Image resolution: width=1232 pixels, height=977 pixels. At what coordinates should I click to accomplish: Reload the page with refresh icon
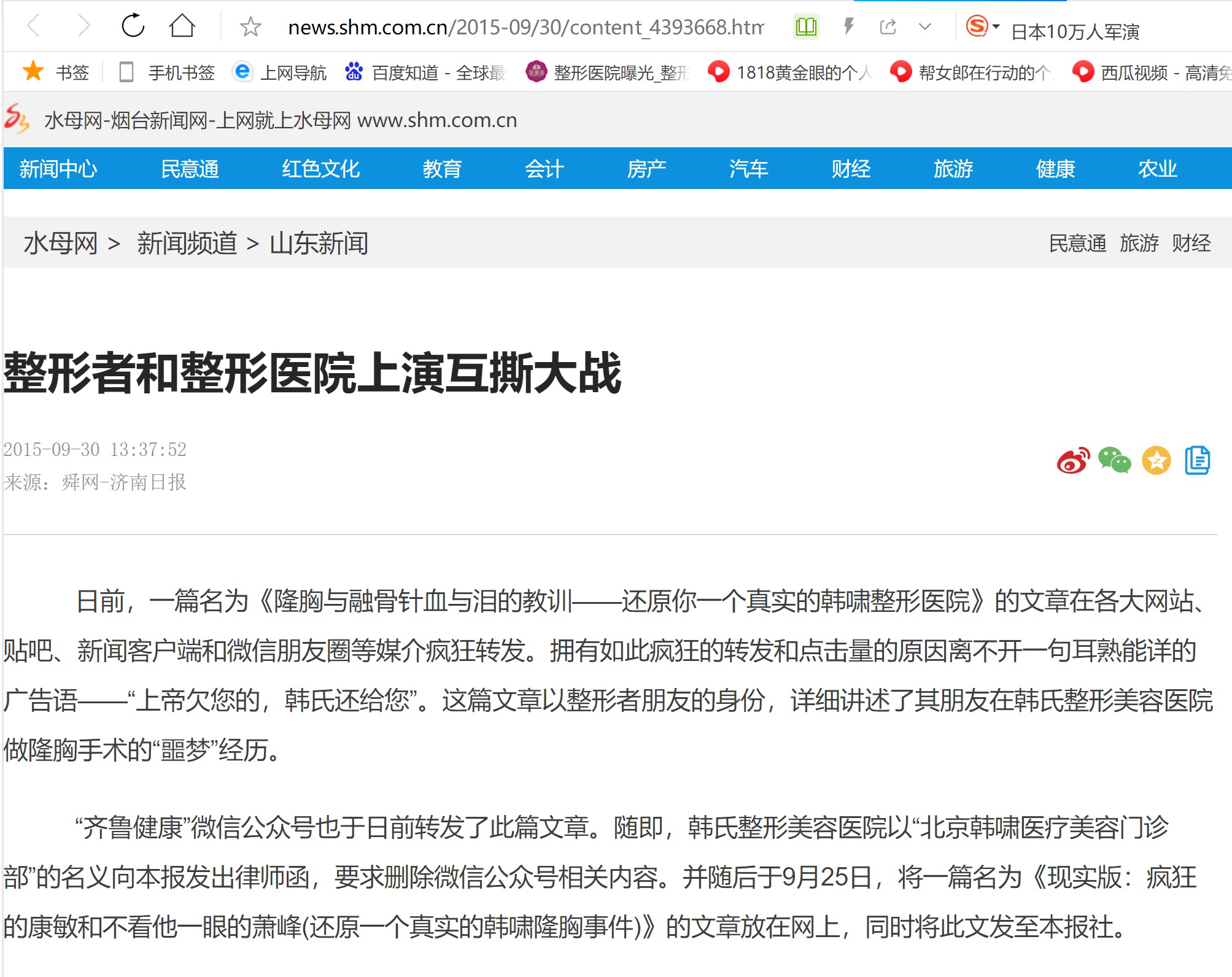click(133, 26)
